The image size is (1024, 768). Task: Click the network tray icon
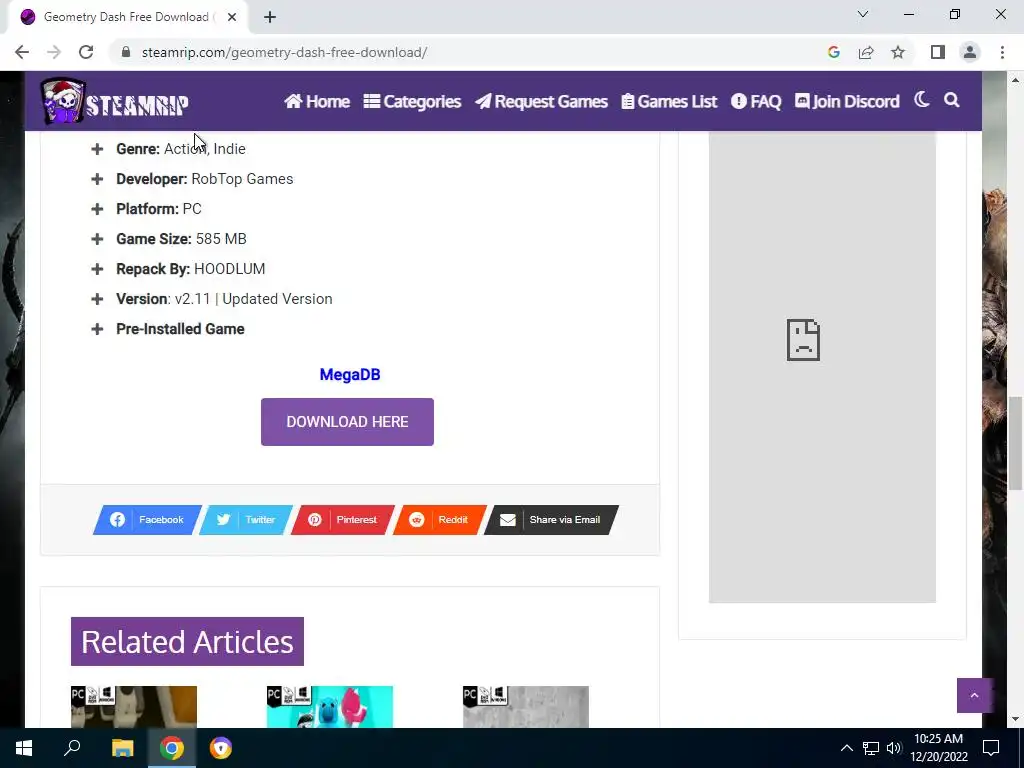(871, 748)
